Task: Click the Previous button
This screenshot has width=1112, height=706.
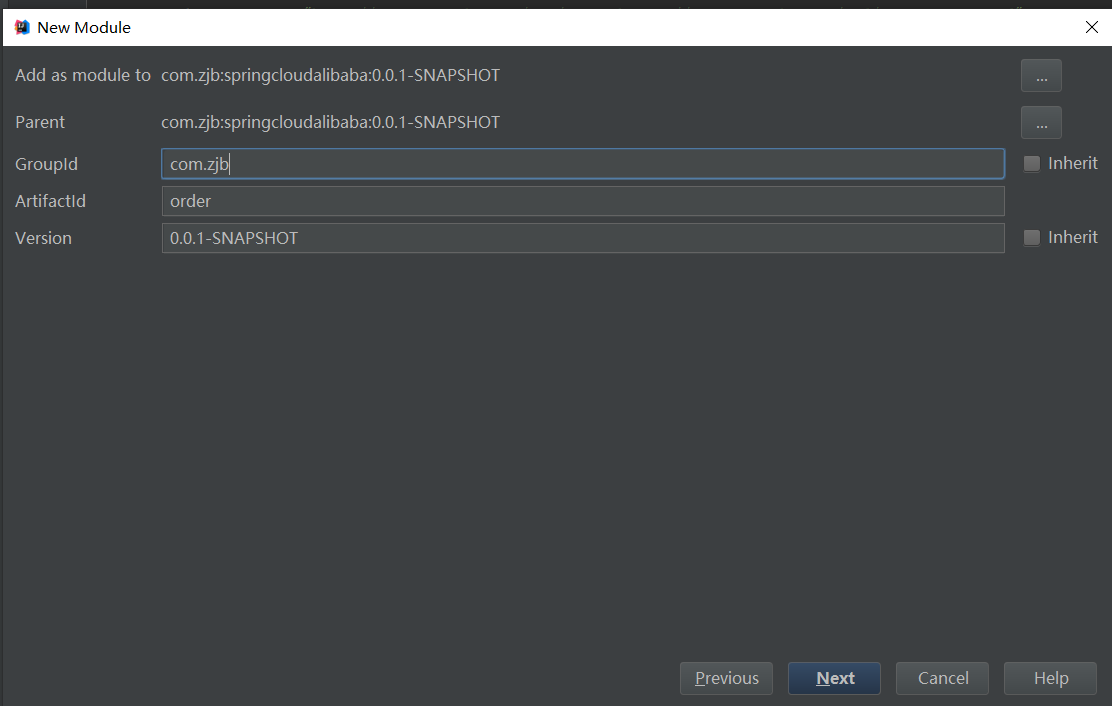Action: click(x=726, y=678)
